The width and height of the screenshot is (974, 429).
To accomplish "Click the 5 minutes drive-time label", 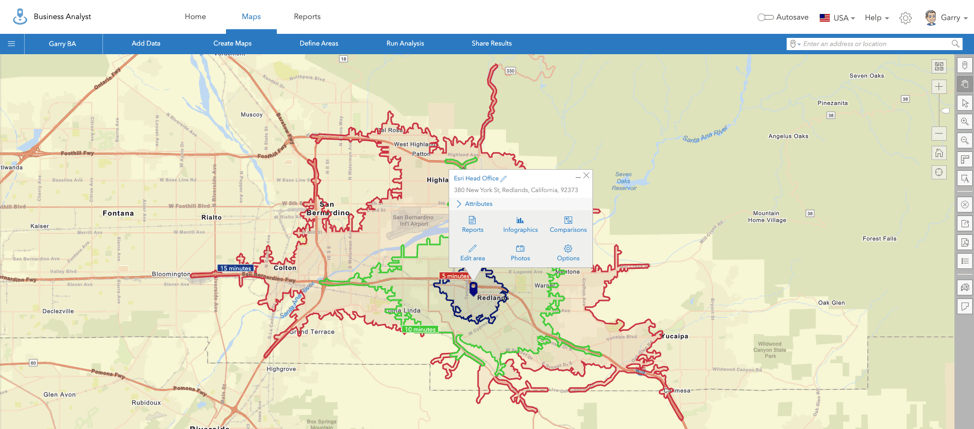I will (455, 276).
